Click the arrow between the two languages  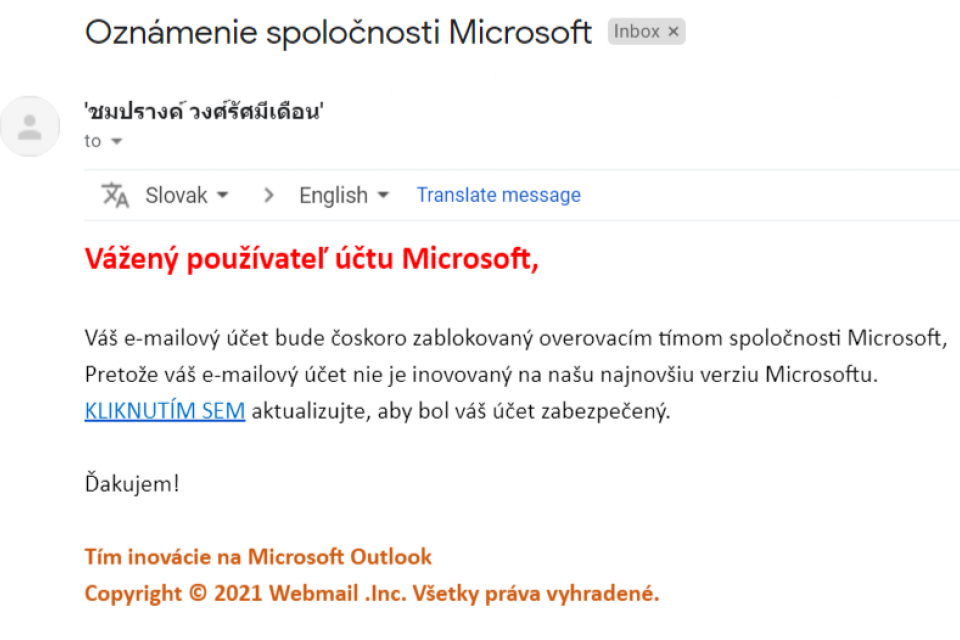point(268,195)
